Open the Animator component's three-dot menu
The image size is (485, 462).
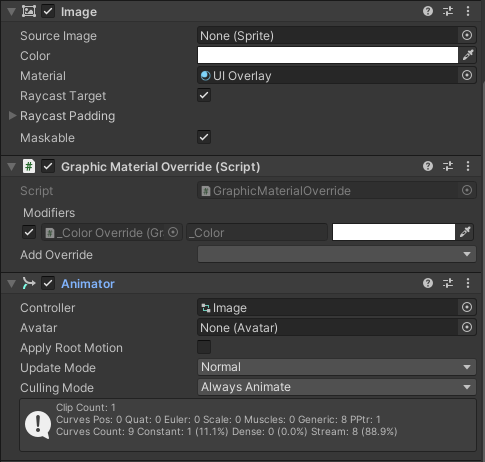[x=468, y=283]
